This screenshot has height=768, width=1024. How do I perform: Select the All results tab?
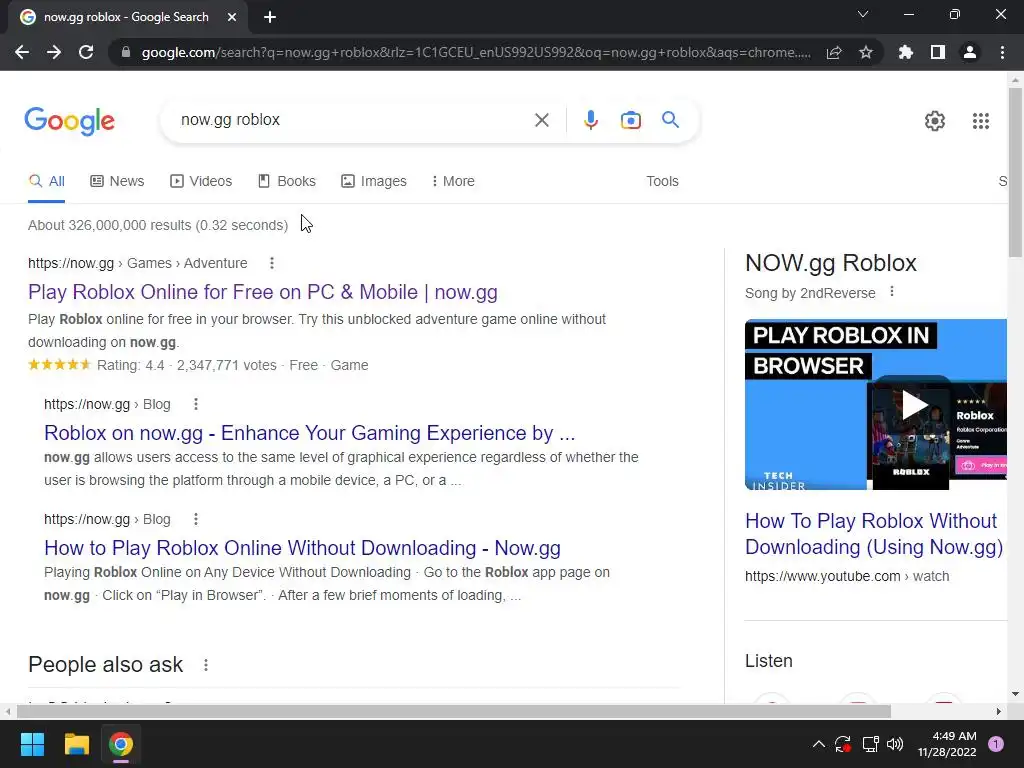click(x=46, y=181)
